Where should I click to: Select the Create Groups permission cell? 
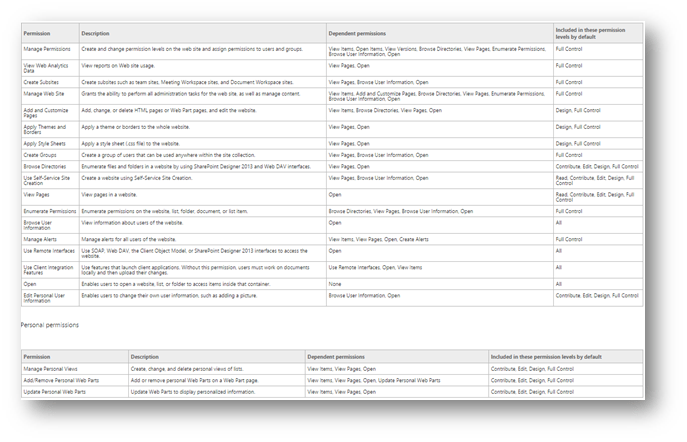(40, 155)
